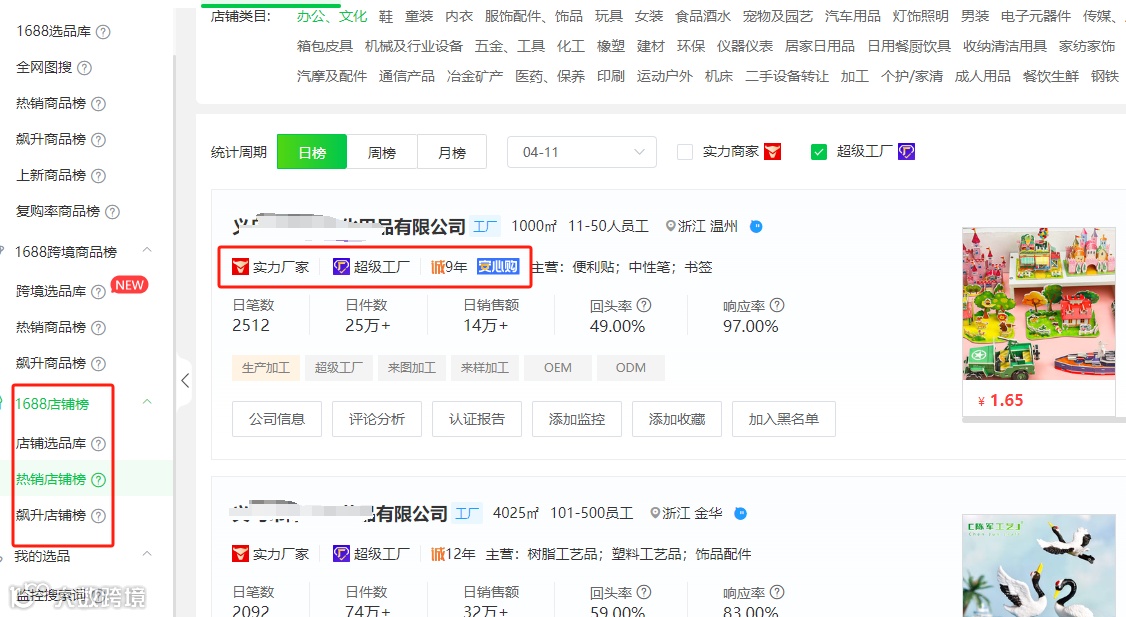Click location pin icon before 浙江 温州
The image size is (1126, 617).
pyautogui.click(x=671, y=226)
